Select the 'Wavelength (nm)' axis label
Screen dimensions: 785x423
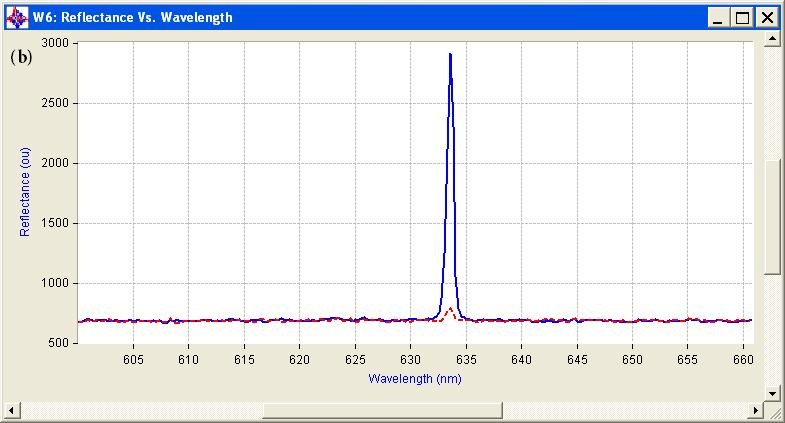point(415,378)
